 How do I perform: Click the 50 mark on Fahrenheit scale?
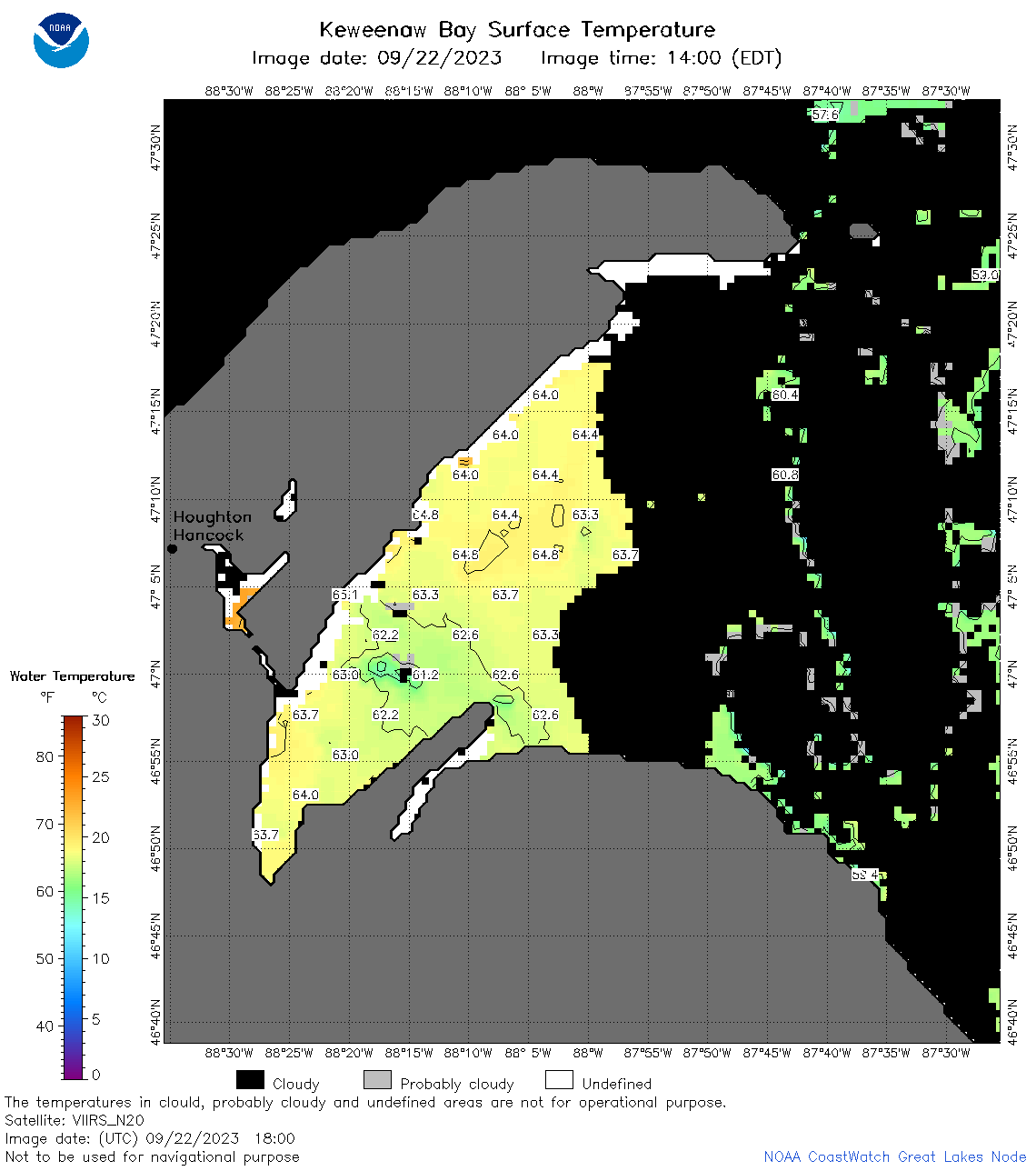point(45,959)
